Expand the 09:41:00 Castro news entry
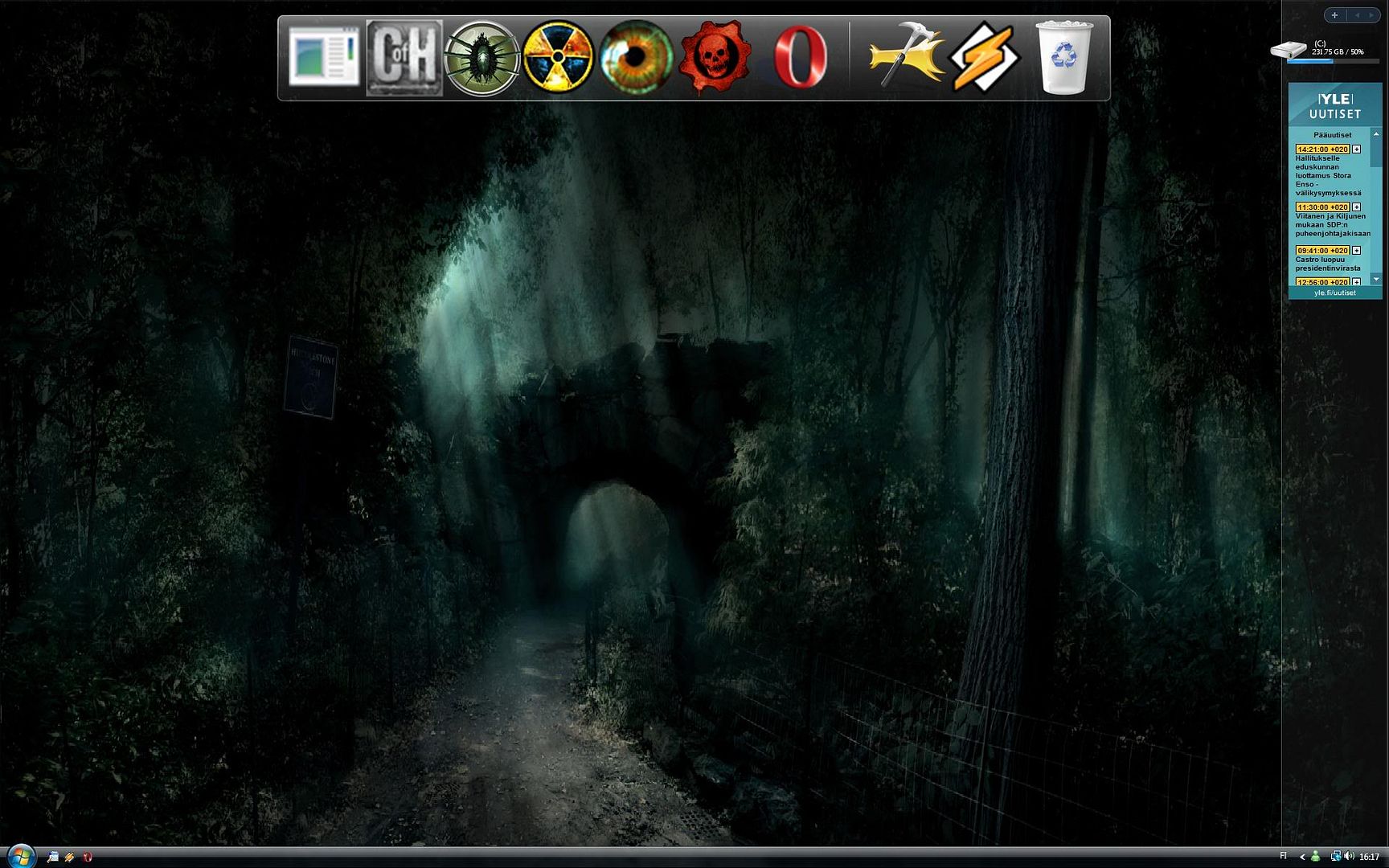This screenshot has height=868, width=1389. [x=1356, y=251]
